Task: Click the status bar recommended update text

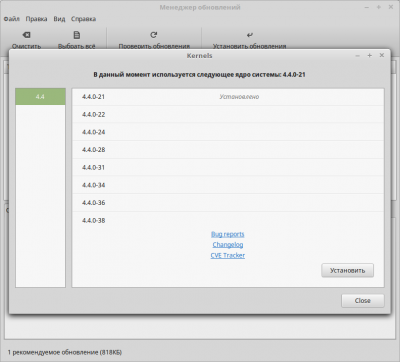Action: click(x=65, y=352)
